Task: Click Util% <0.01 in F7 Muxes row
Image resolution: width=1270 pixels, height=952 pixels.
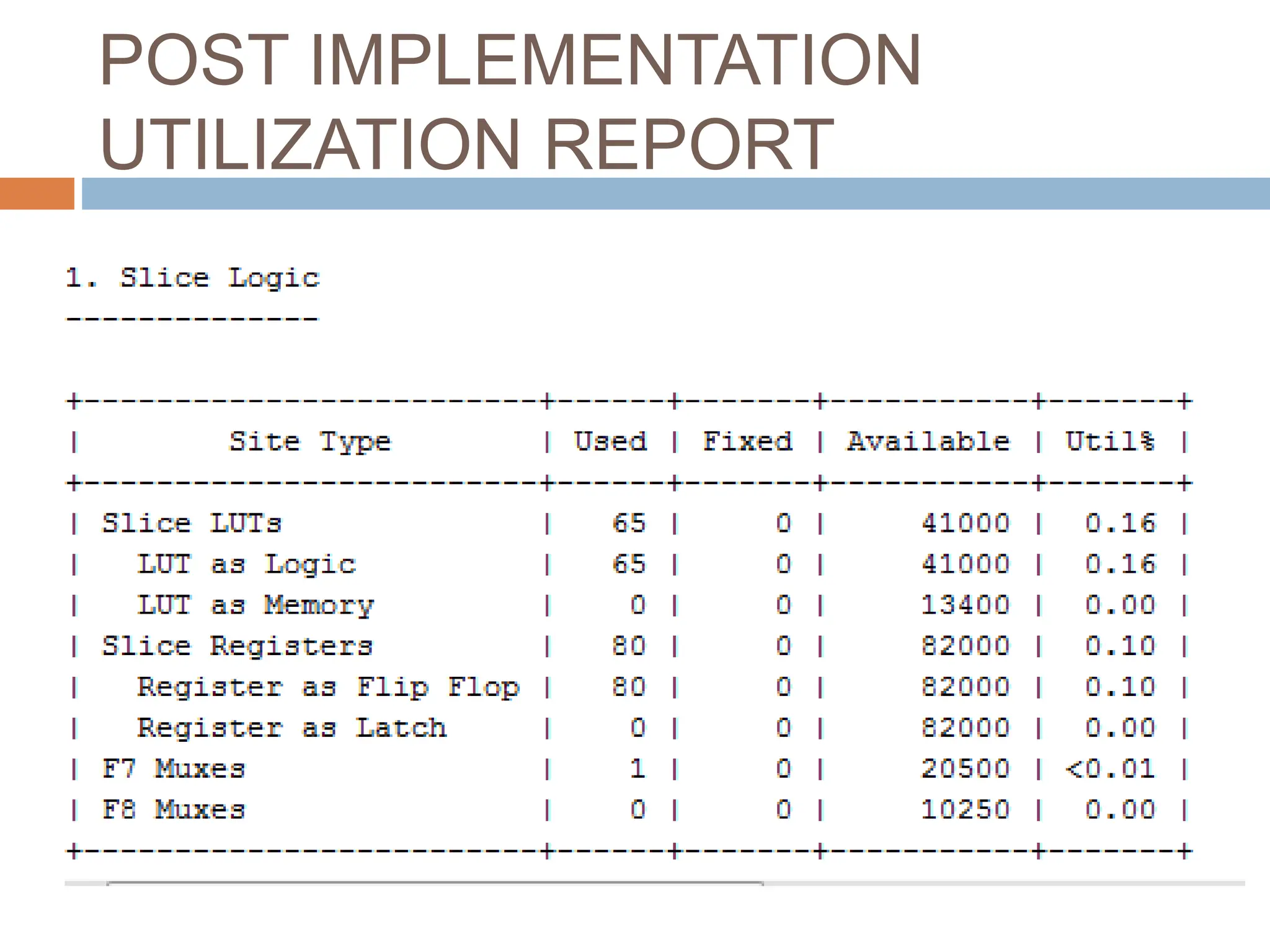Action: click(x=1111, y=769)
